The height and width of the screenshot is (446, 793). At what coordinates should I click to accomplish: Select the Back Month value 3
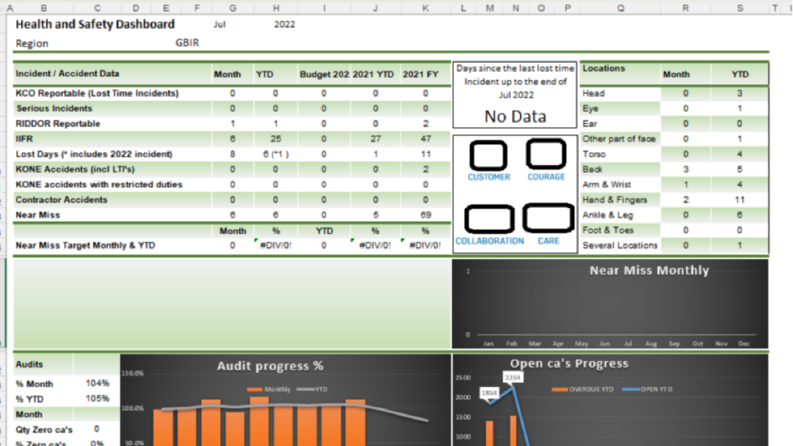pos(685,169)
